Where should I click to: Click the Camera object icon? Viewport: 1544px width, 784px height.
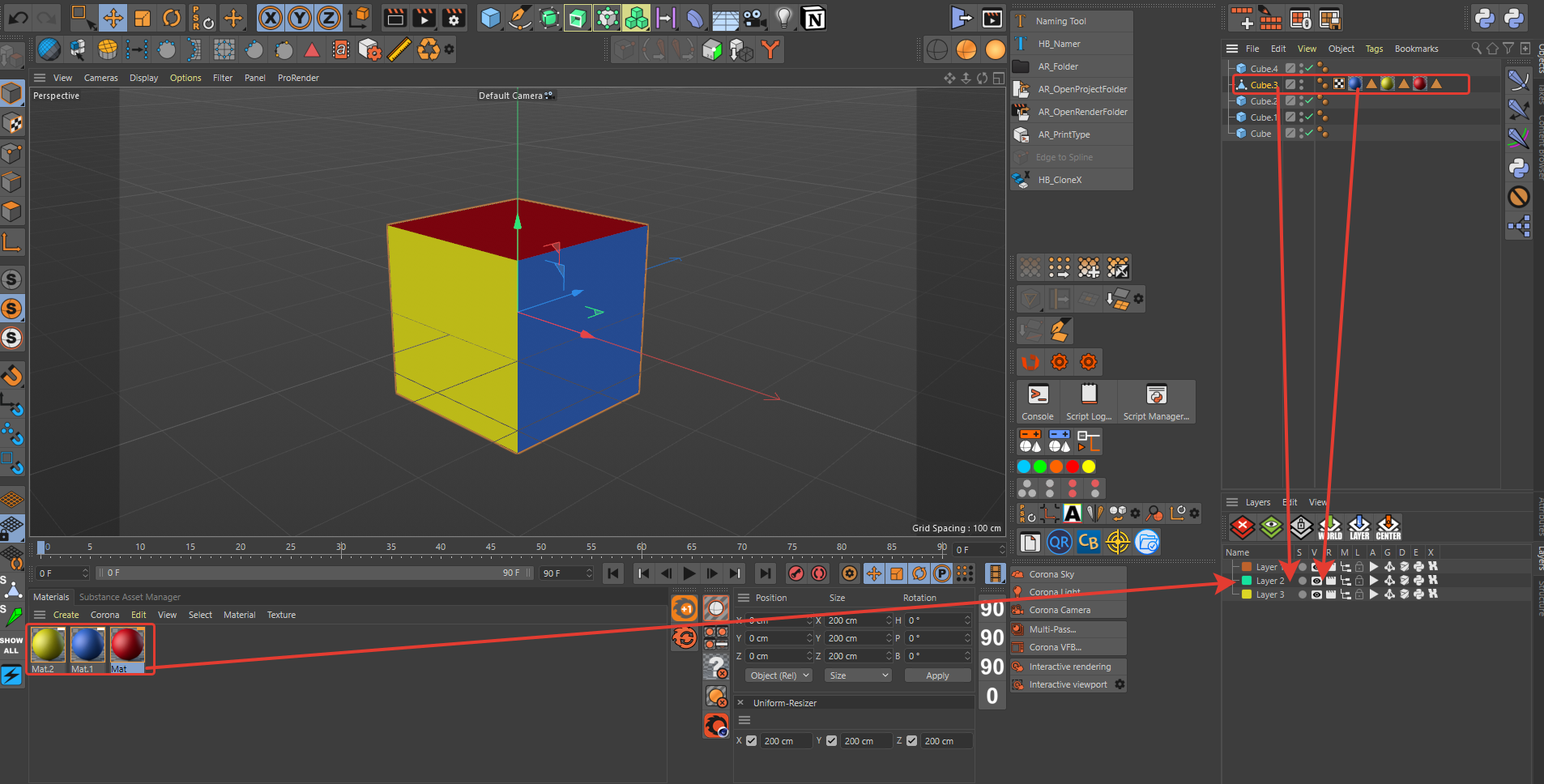click(754, 17)
